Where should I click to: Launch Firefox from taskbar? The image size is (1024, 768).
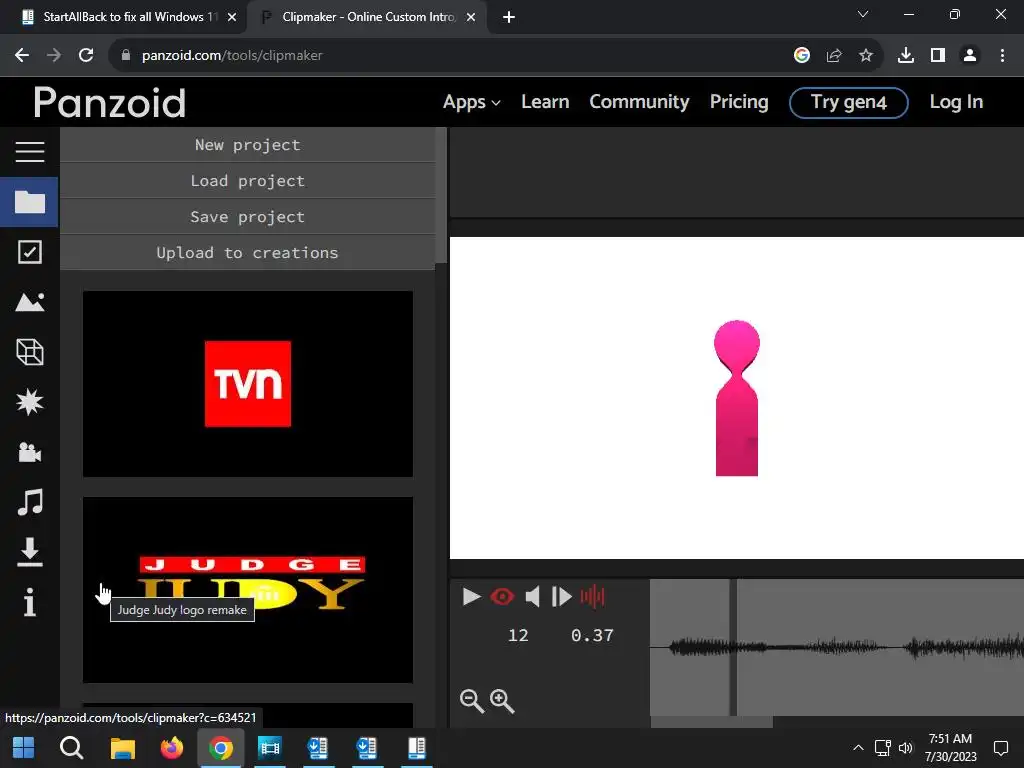[x=172, y=747]
